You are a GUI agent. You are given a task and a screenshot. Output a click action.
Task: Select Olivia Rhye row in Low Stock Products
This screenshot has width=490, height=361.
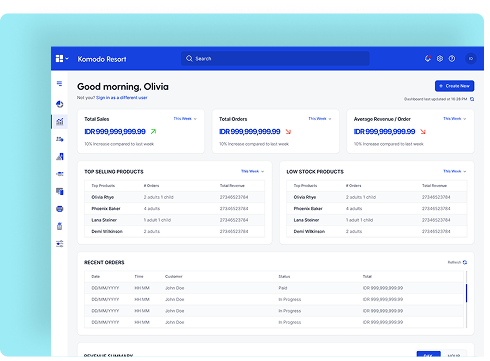click(377, 197)
